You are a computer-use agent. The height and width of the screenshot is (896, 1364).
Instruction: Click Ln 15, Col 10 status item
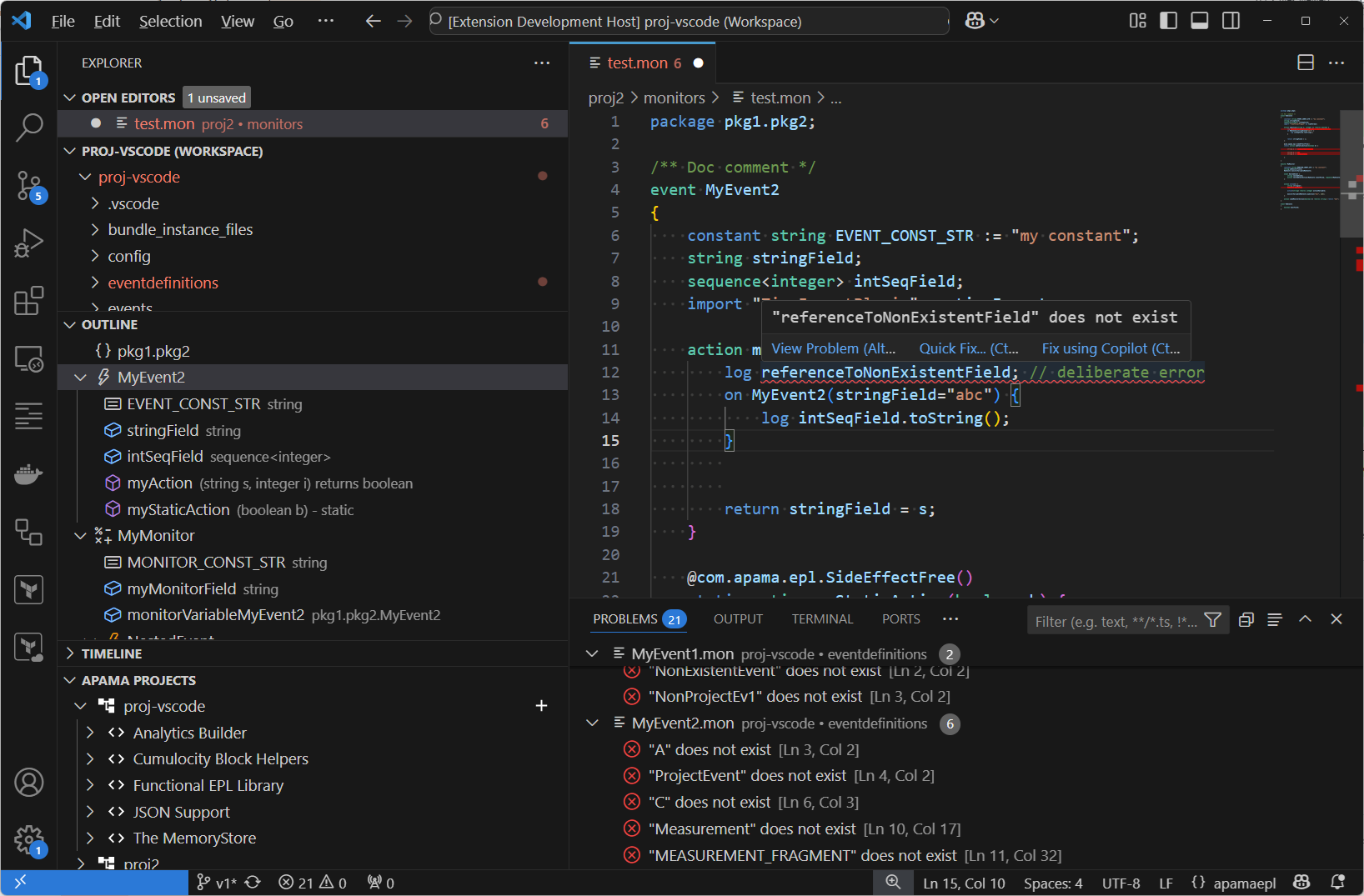(x=964, y=883)
